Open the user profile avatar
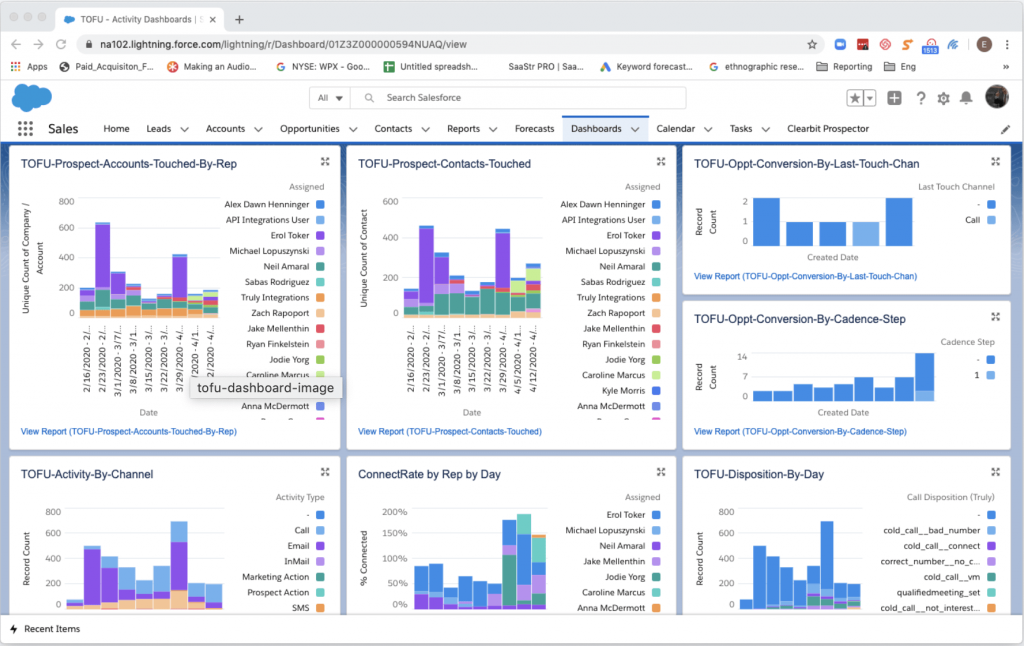Viewport: 1024px width, 646px height. tap(997, 97)
